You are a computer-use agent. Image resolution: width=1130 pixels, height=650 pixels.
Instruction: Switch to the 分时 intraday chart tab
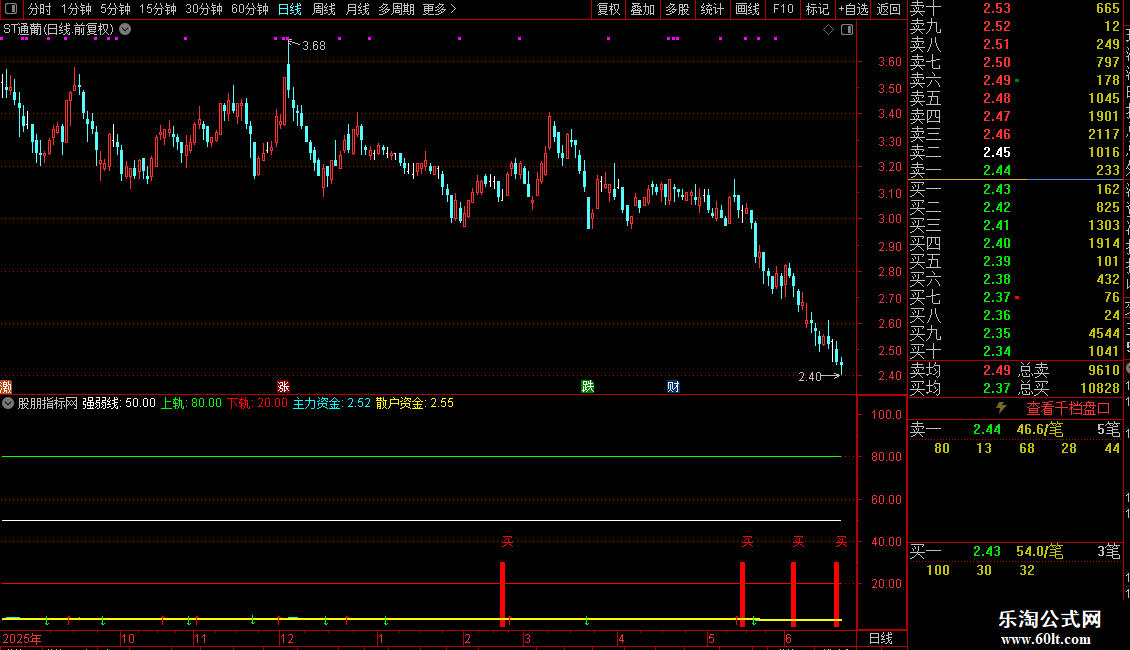point(40,9)
